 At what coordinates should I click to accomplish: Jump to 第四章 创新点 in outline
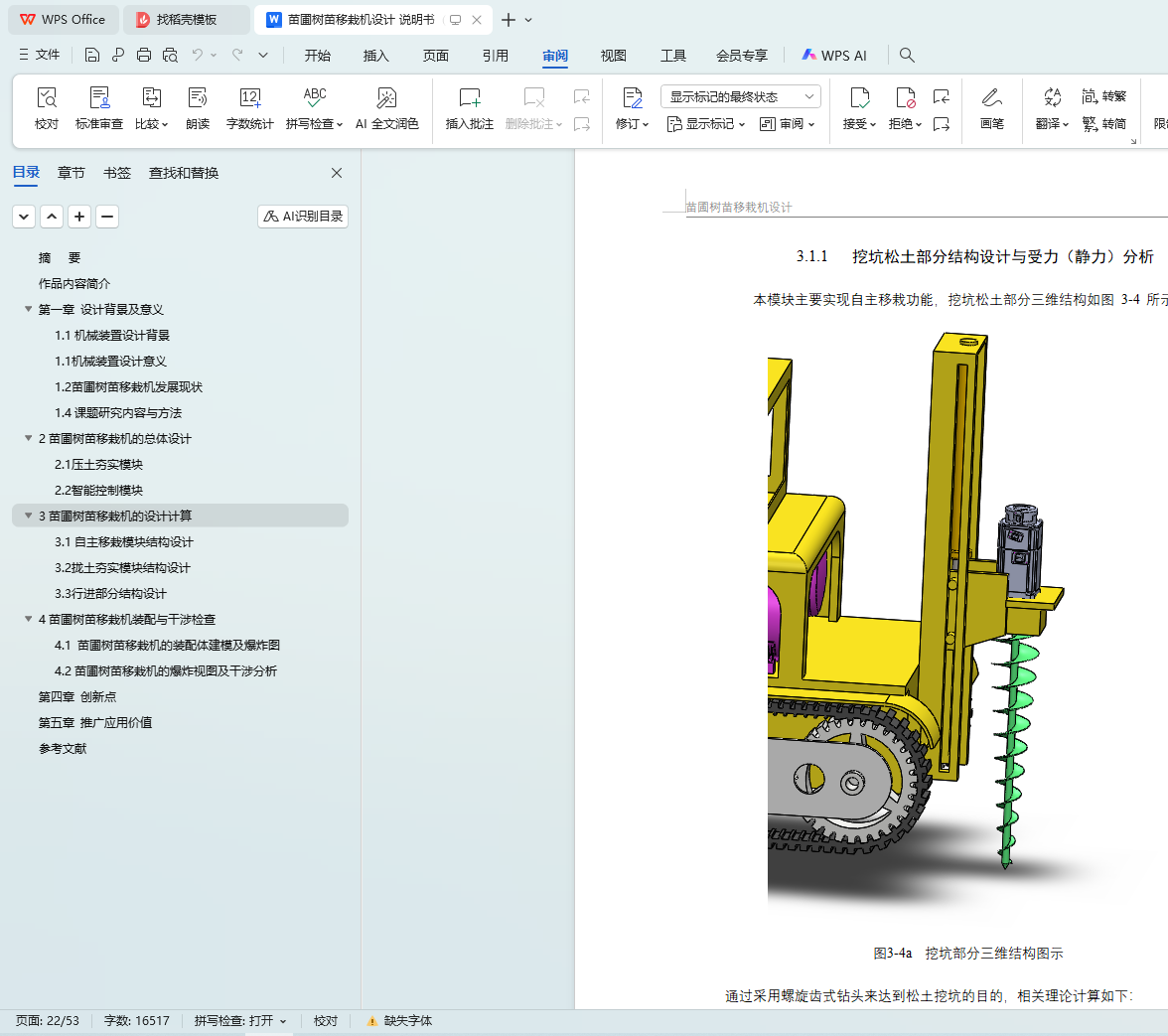click(77, 697)
